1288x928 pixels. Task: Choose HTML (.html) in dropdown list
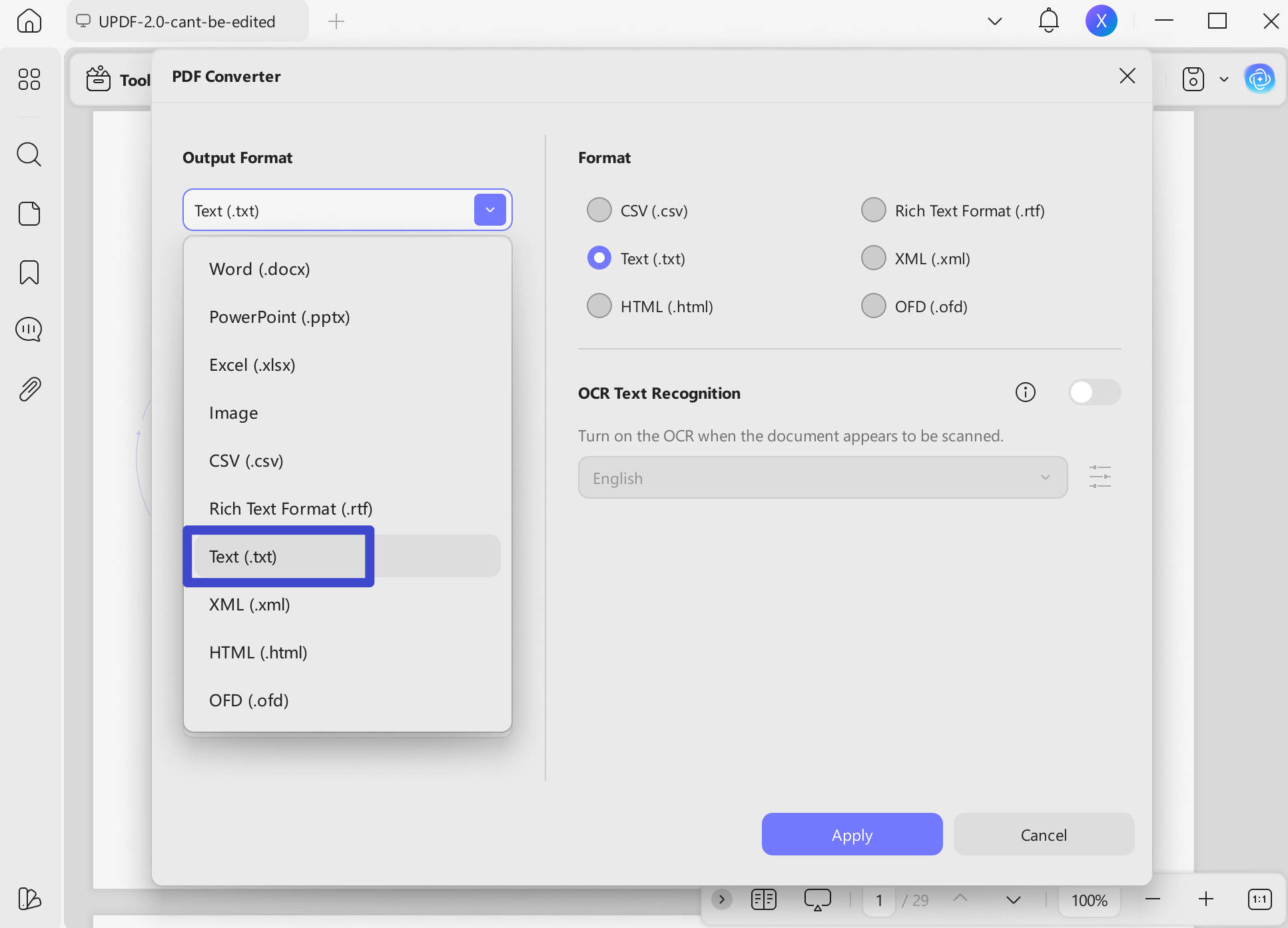347,652
